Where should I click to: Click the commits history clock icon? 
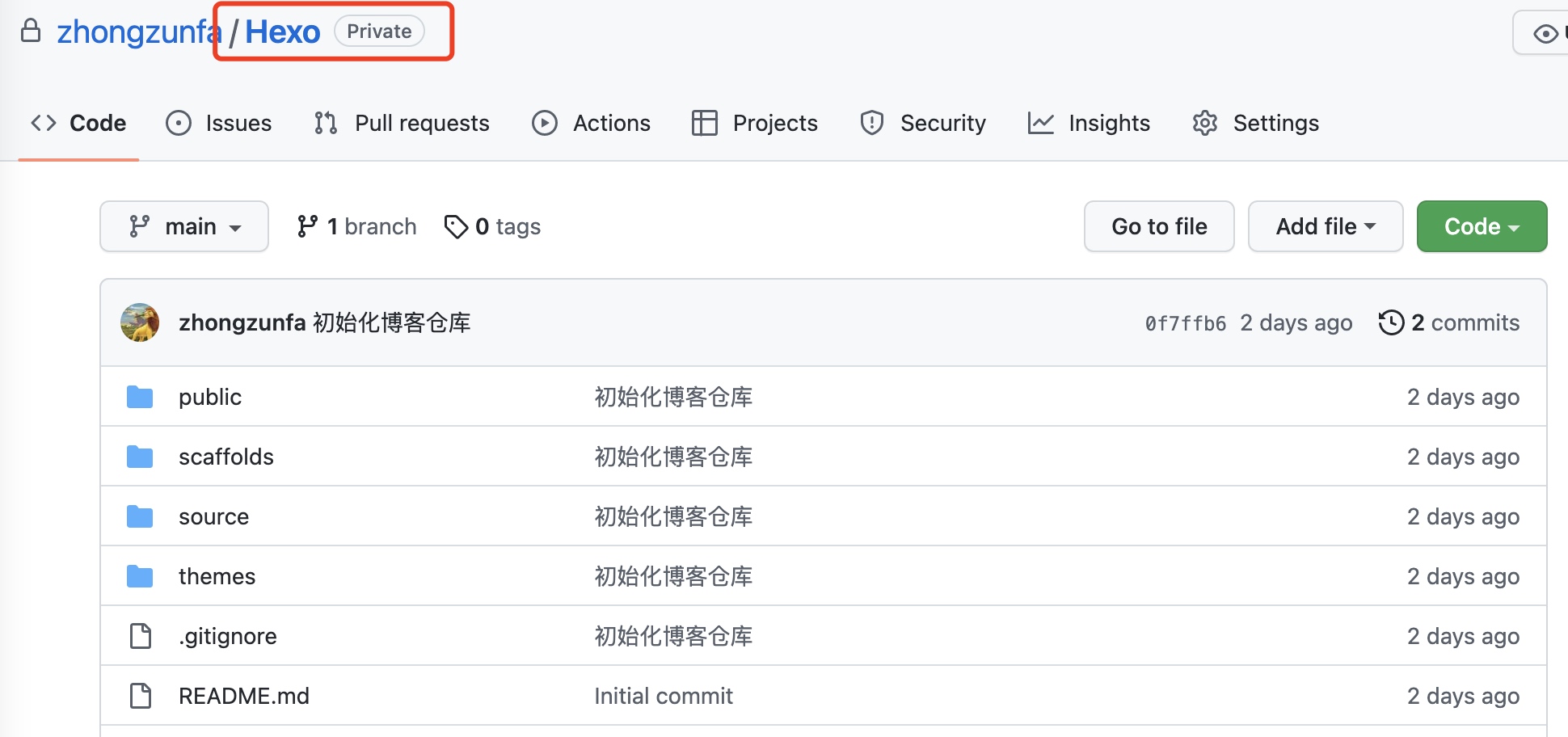[1391, 322]
